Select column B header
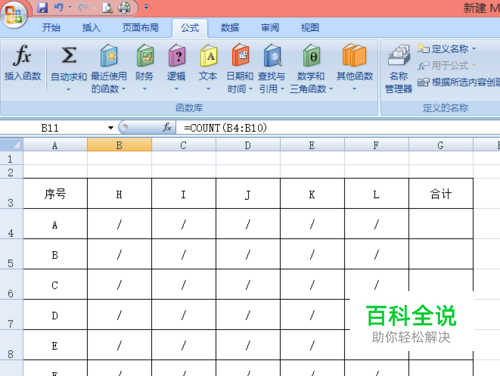 point(119,145)
